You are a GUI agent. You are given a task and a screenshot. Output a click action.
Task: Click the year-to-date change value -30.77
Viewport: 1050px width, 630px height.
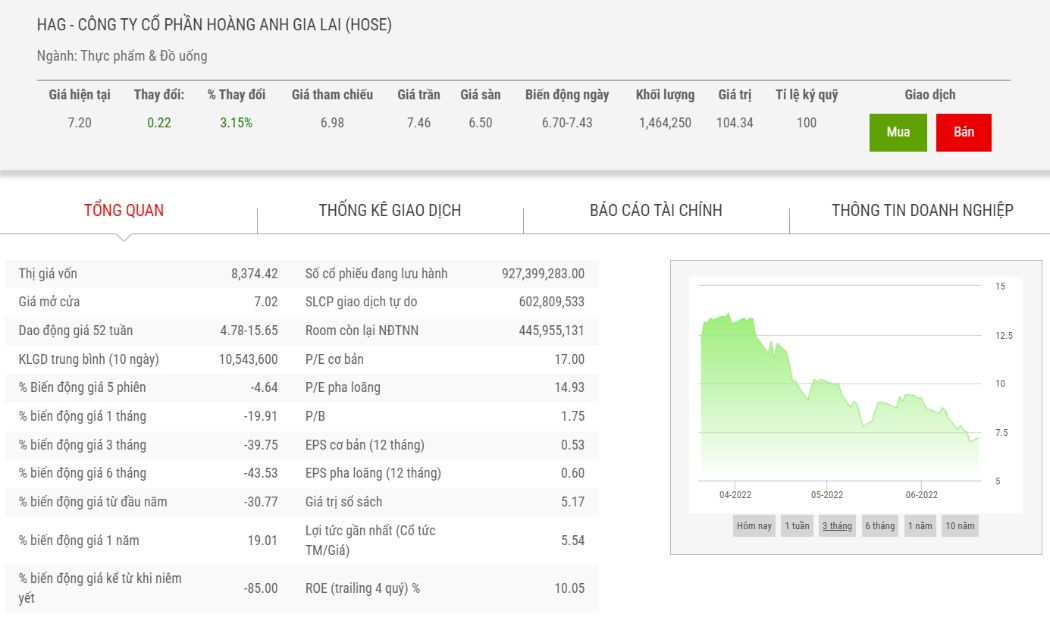click(260, 502)
